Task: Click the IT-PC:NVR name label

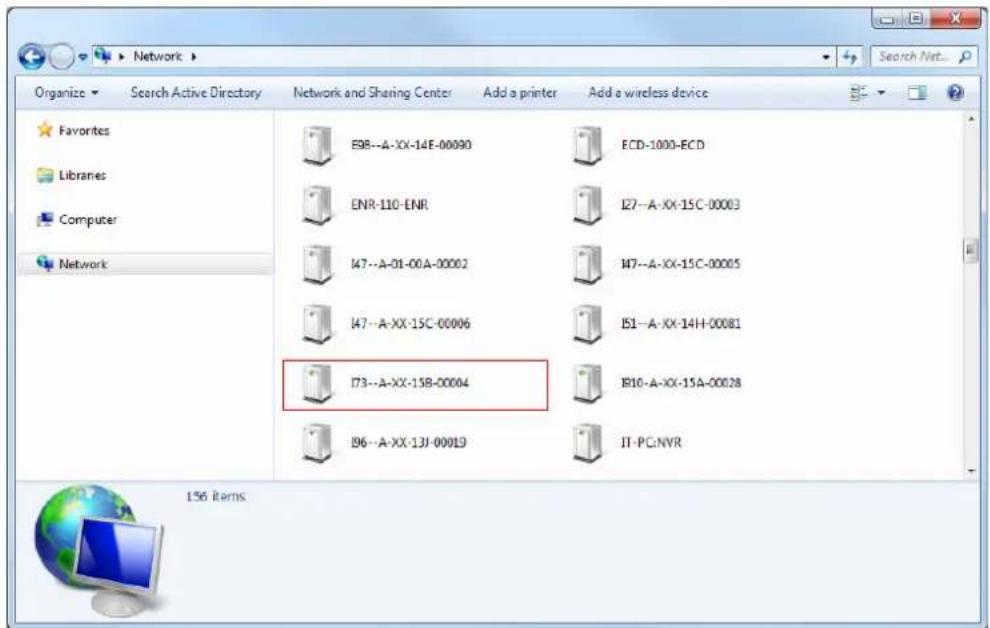Action: click(651, 443)
